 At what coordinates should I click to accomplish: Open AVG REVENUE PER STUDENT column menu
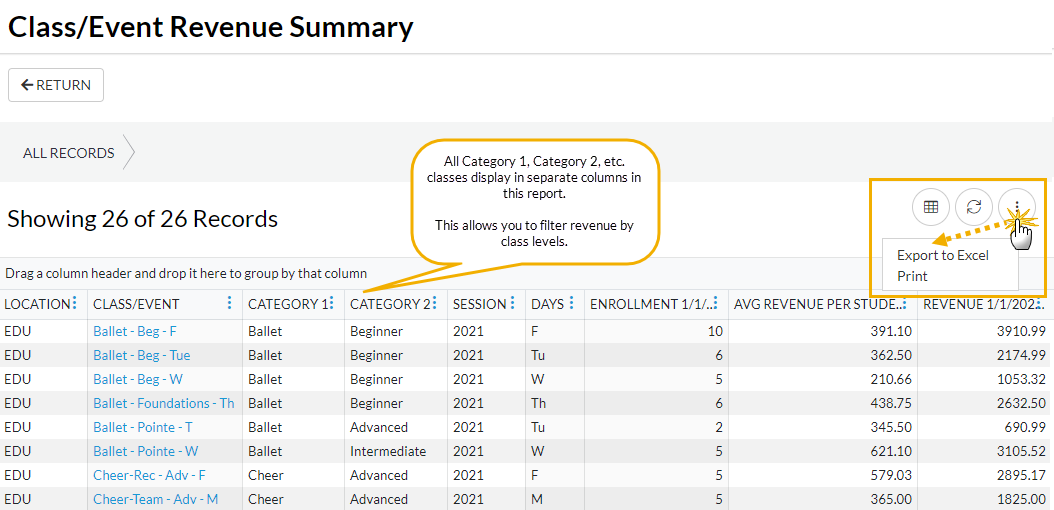pos(904,303)
